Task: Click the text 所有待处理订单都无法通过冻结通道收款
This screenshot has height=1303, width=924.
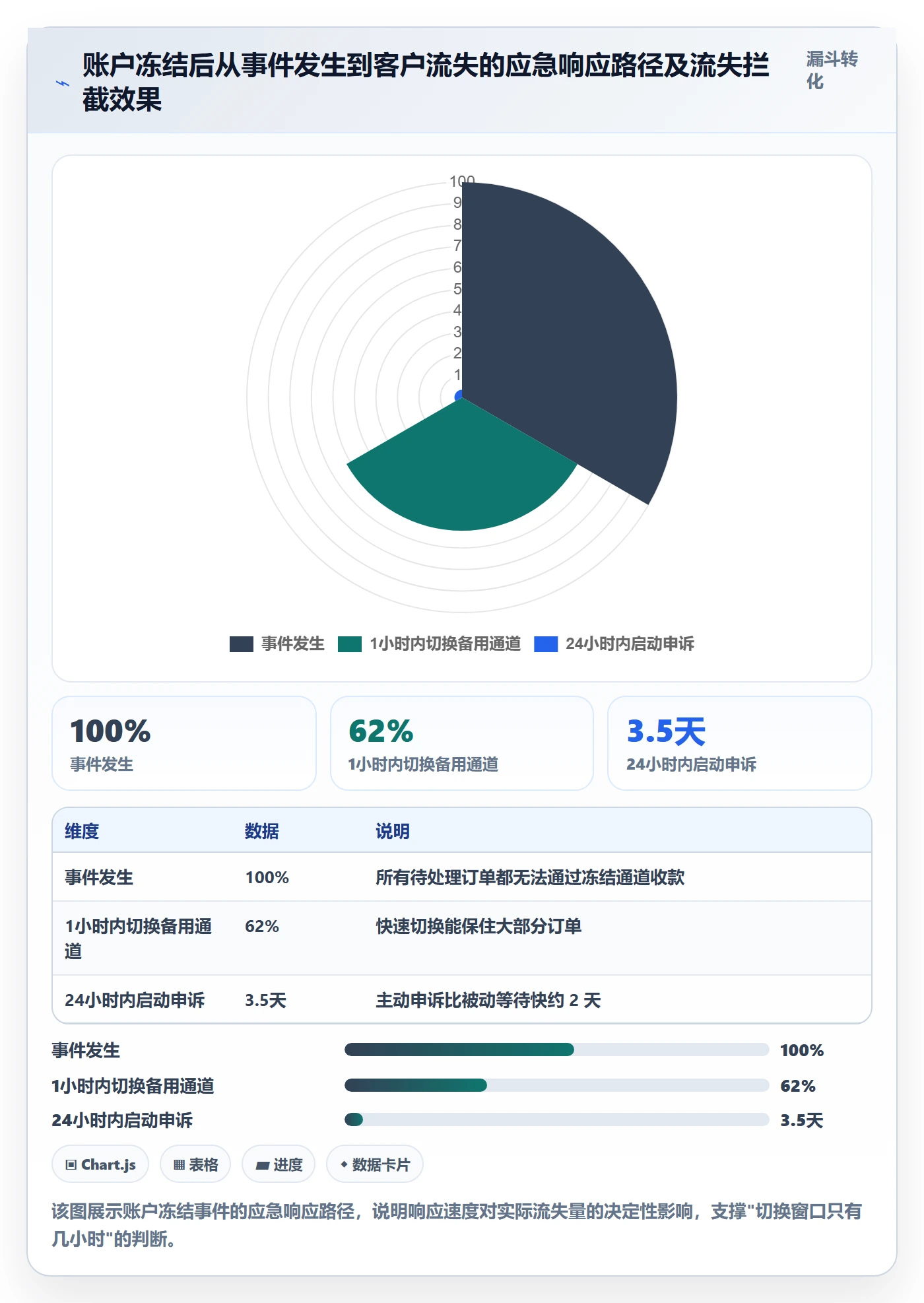Action: click(530, 877)
